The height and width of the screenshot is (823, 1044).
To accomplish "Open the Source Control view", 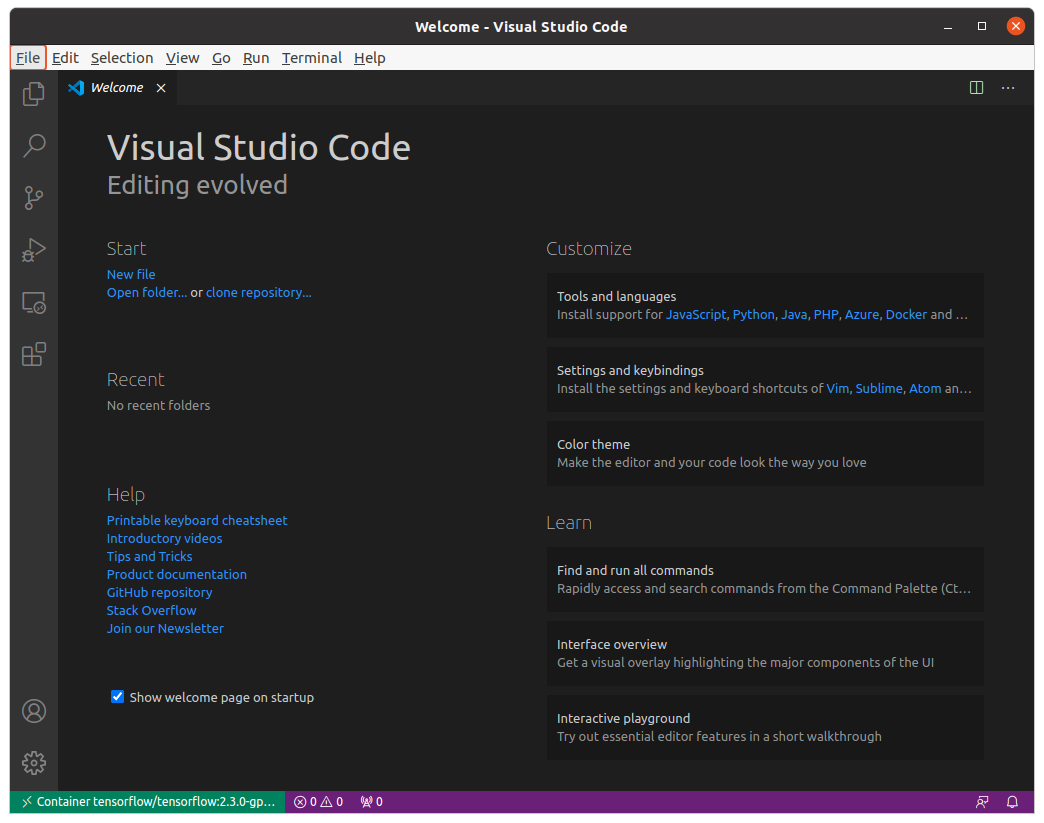I will (34, 198).
